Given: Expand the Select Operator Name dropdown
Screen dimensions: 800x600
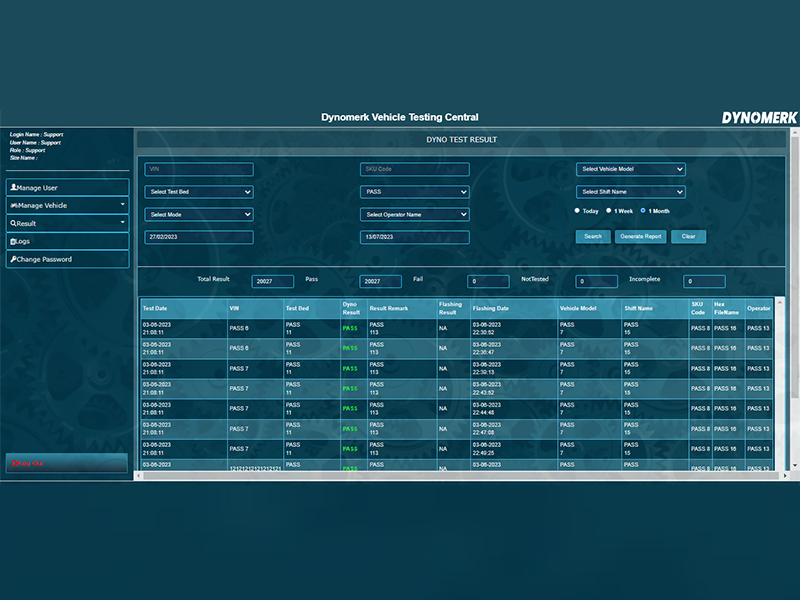Looking at the screenshot, I should coord(414,214).
